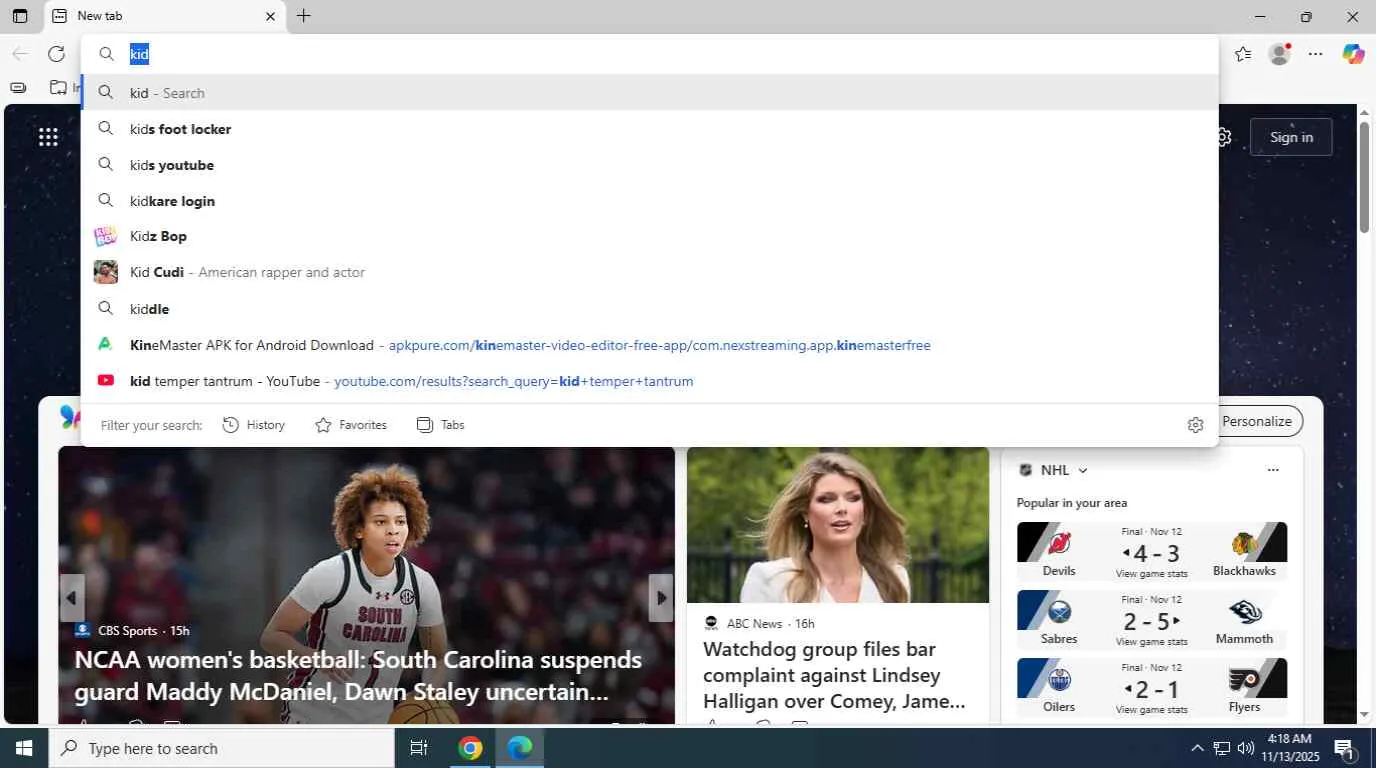Filter search by Favorites
This screenshot has width=1376, height=768.
pos(351,425)
